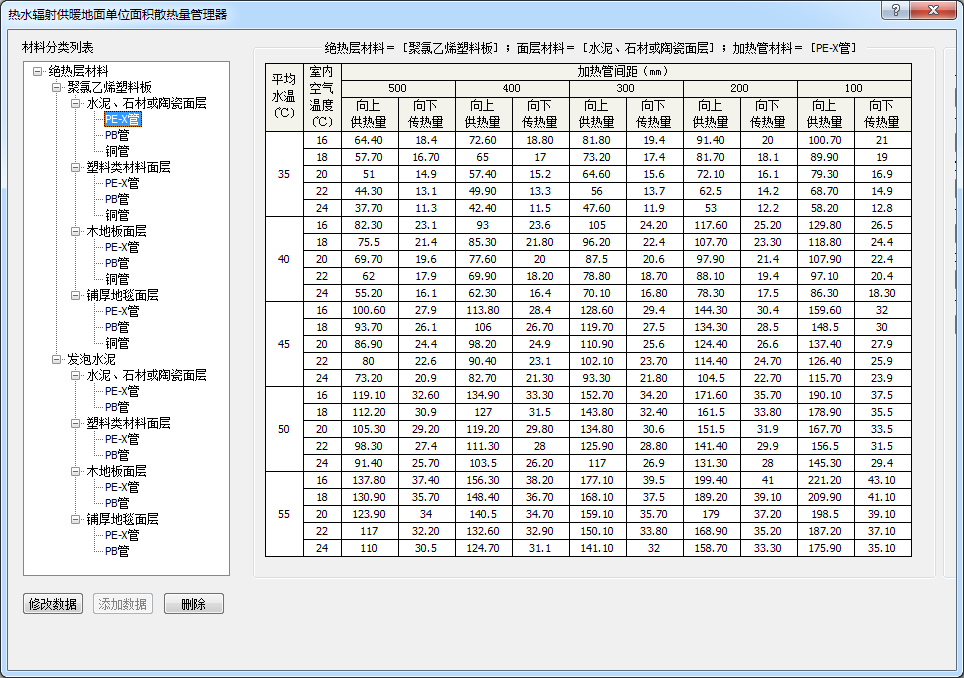Select PB管 under 发泡水泥 塑料类材料面层

[117, 455]
